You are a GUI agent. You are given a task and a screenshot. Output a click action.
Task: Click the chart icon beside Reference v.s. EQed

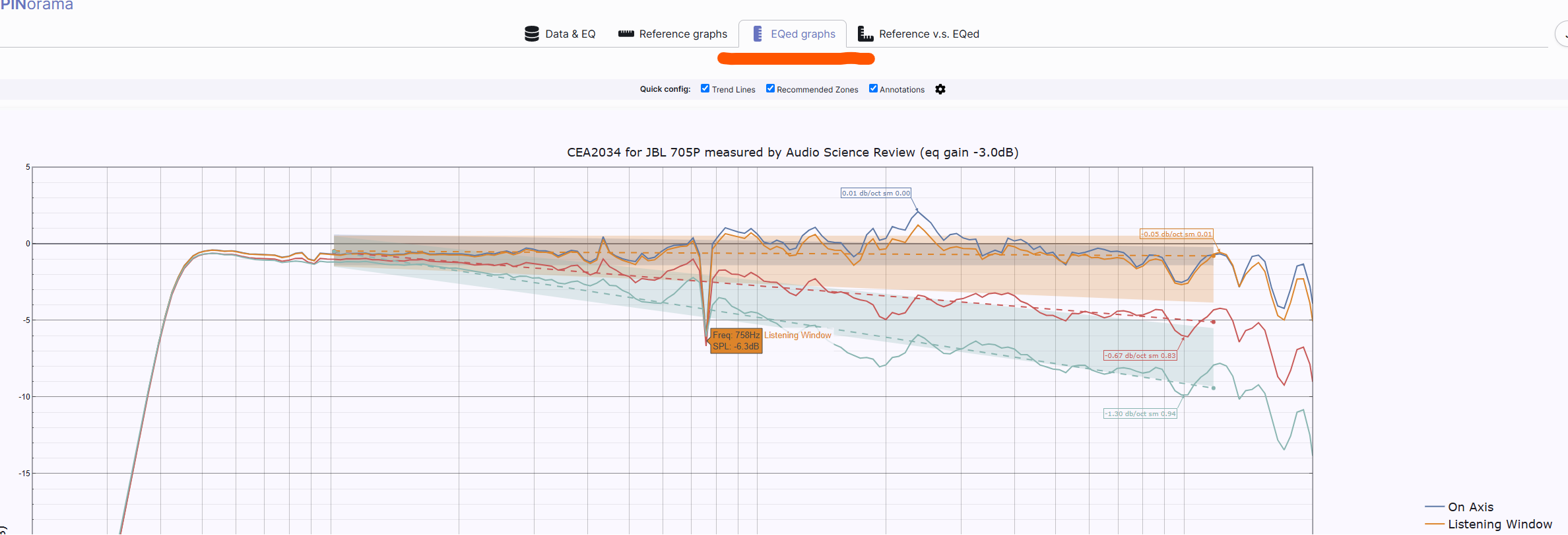pyautogui.click(x=865, y=34)
